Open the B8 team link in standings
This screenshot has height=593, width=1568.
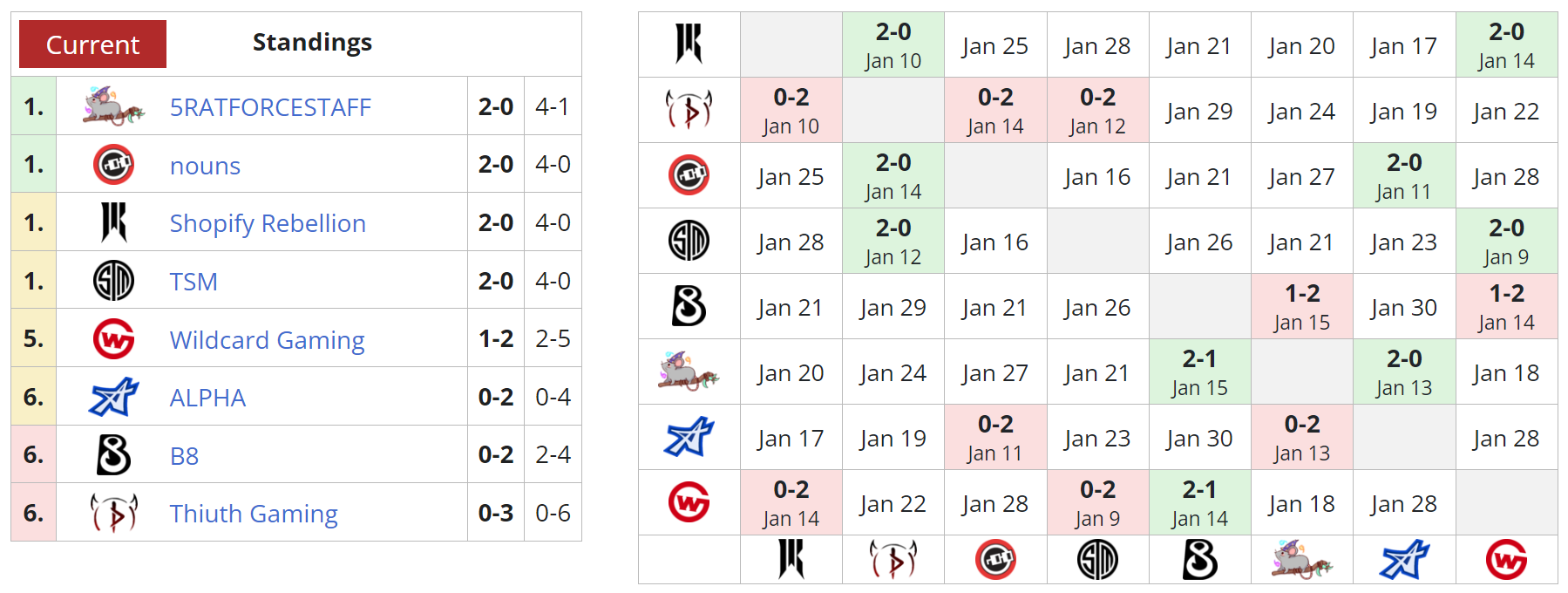tap(184, 456)
